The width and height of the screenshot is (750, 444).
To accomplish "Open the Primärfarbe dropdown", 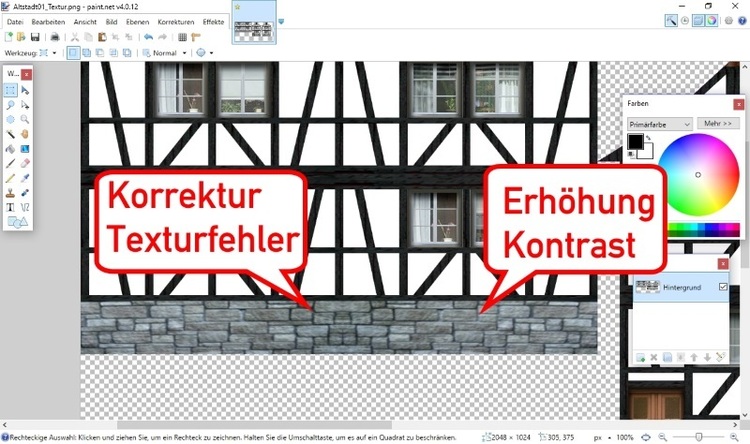I will pyautogui.click(x=660, y=124).
